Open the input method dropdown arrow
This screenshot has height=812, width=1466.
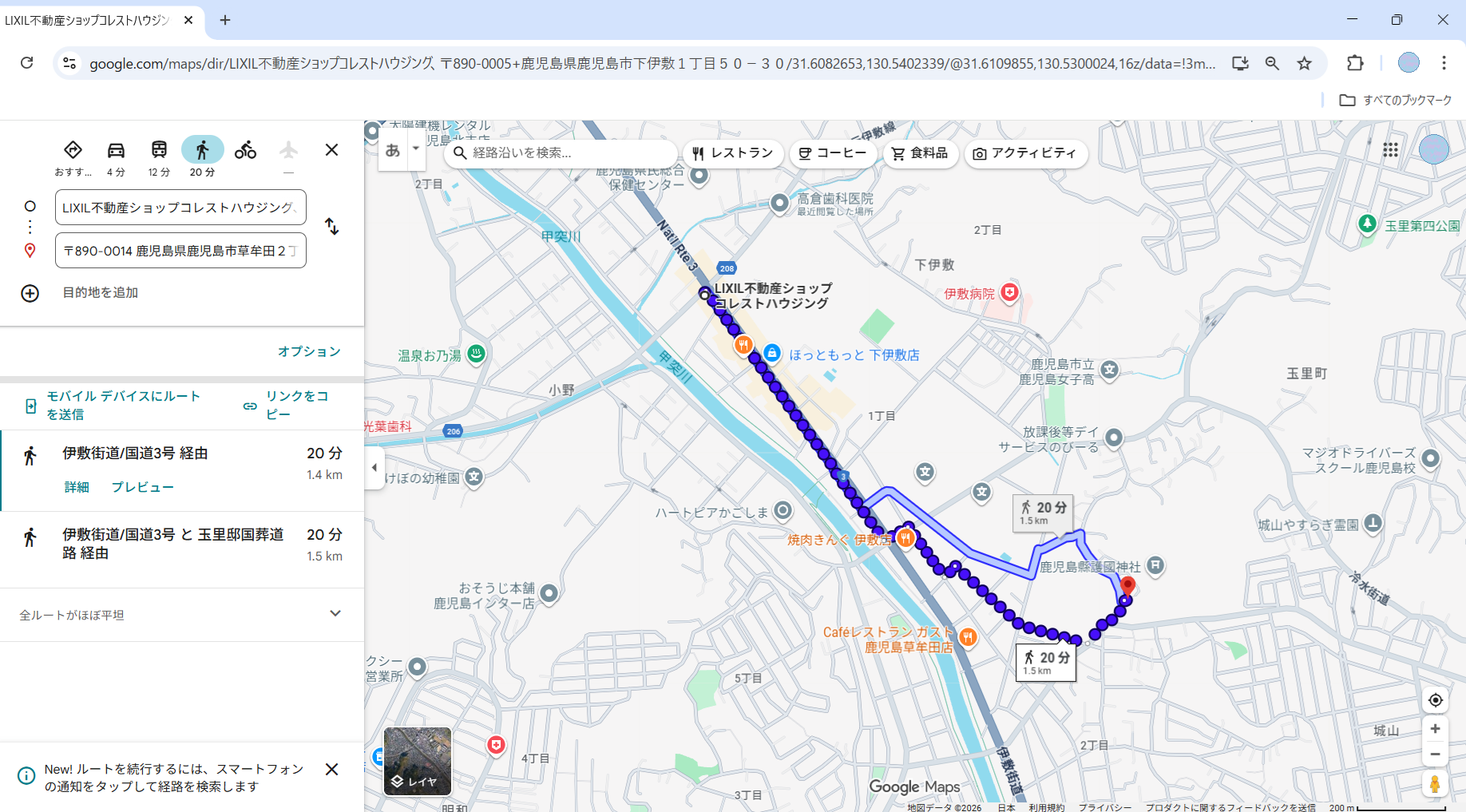415,149
